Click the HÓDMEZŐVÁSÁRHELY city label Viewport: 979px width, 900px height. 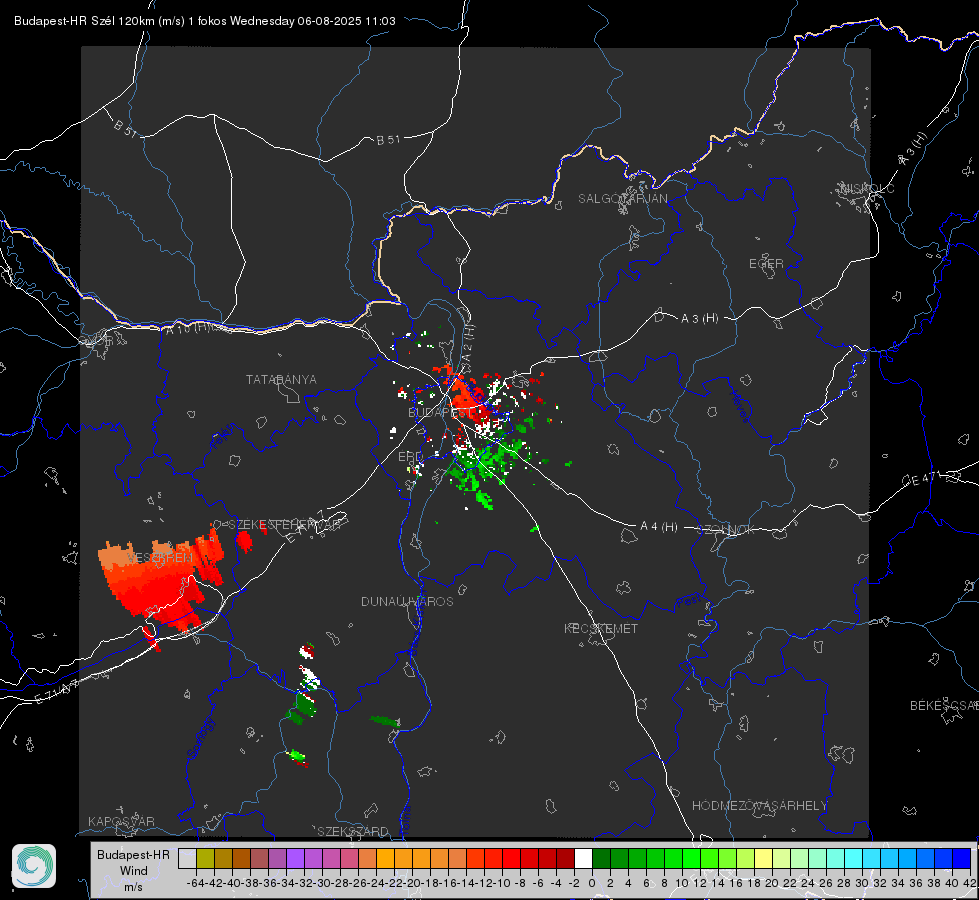pos(759,806)
